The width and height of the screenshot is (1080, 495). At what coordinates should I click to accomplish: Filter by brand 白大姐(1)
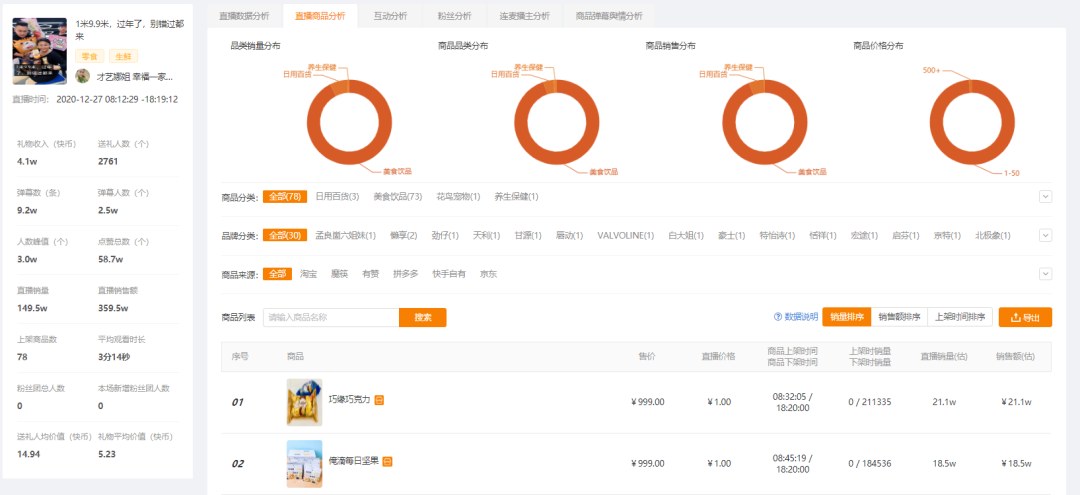[x=686, y=235]
